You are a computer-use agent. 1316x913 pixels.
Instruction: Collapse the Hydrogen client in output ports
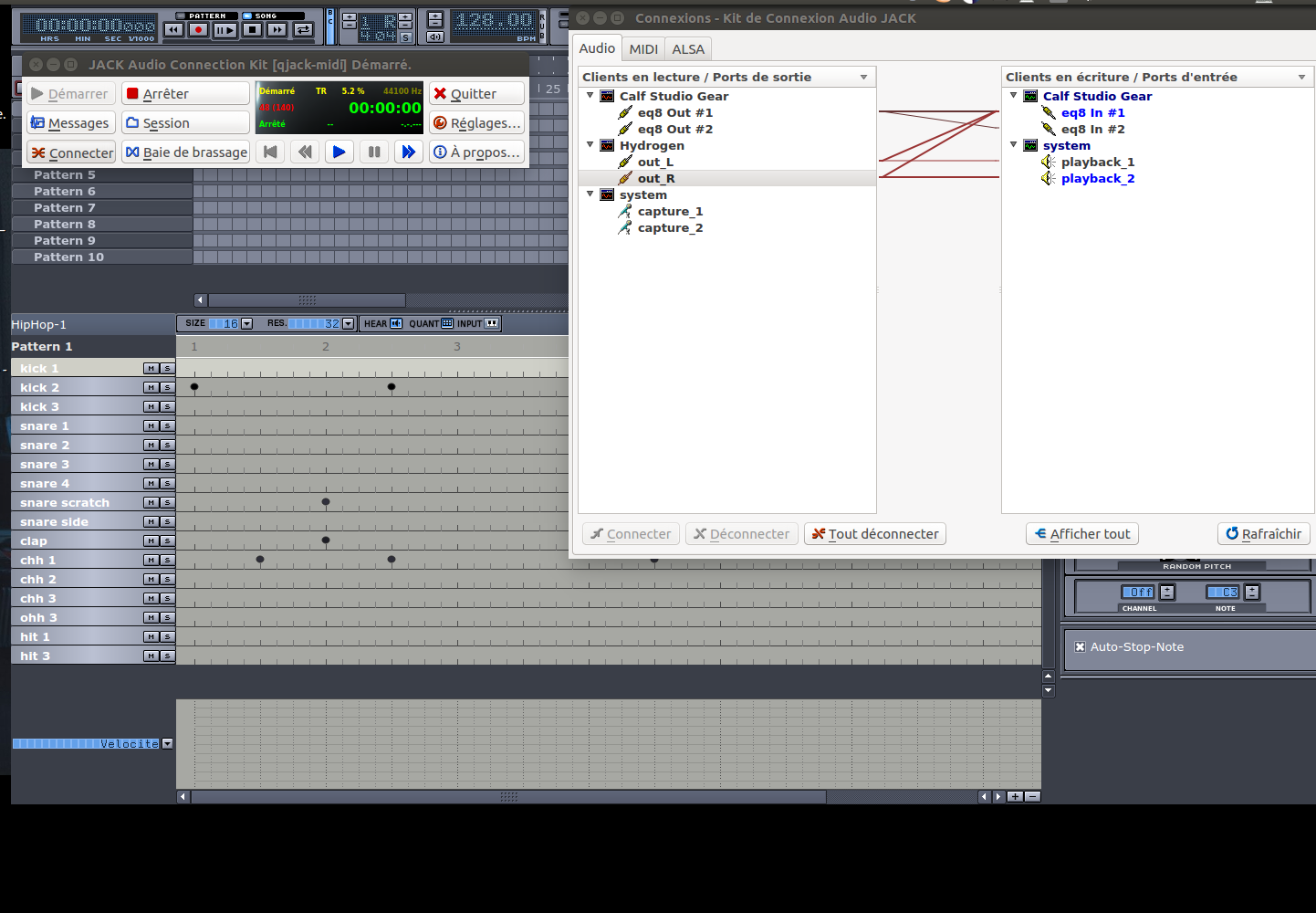[590, 145]
